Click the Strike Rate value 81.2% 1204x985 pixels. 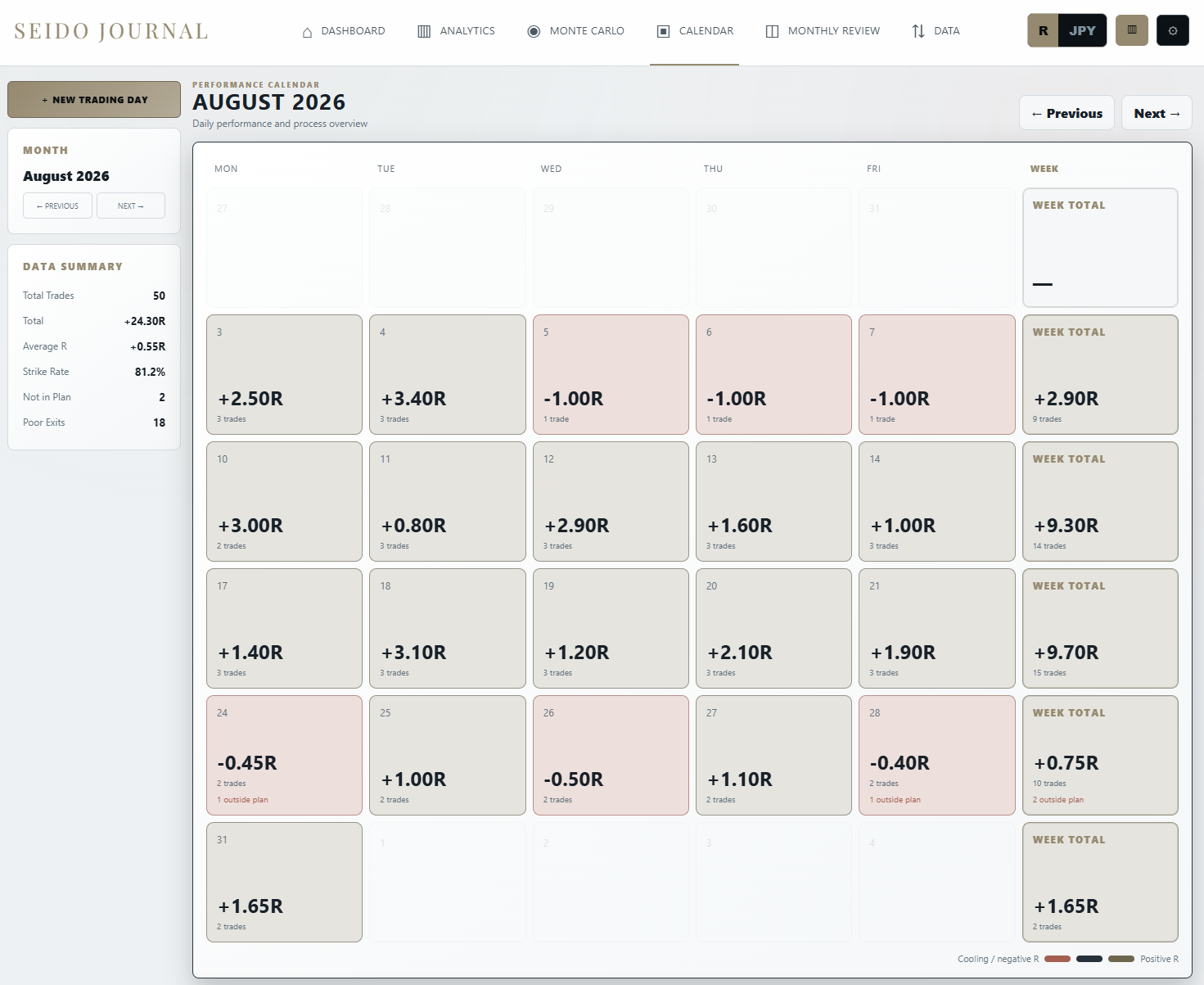click(x=150, y=372)
